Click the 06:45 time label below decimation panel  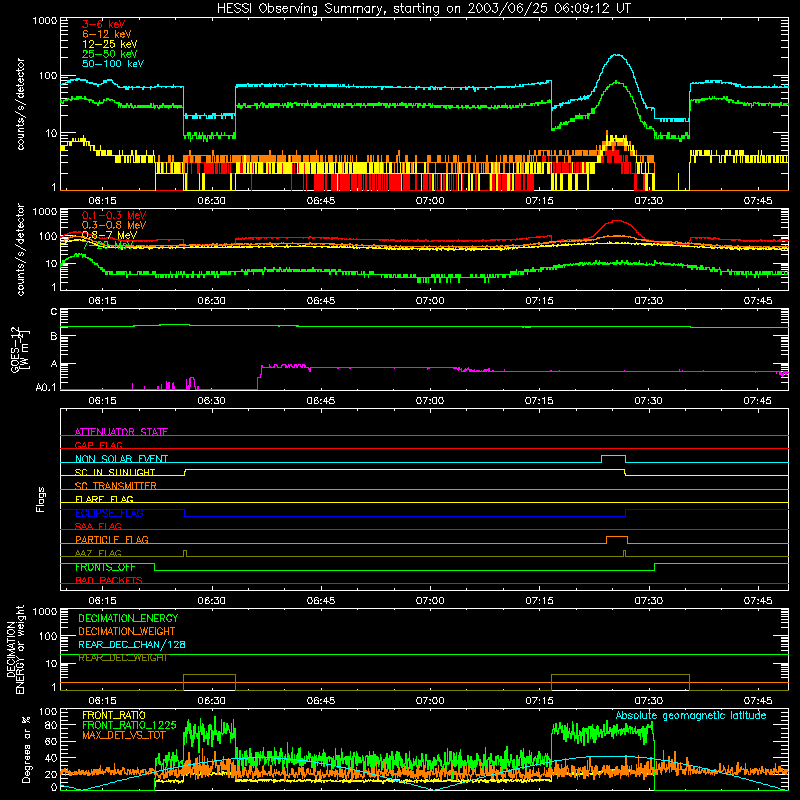(x=320, y=701)
